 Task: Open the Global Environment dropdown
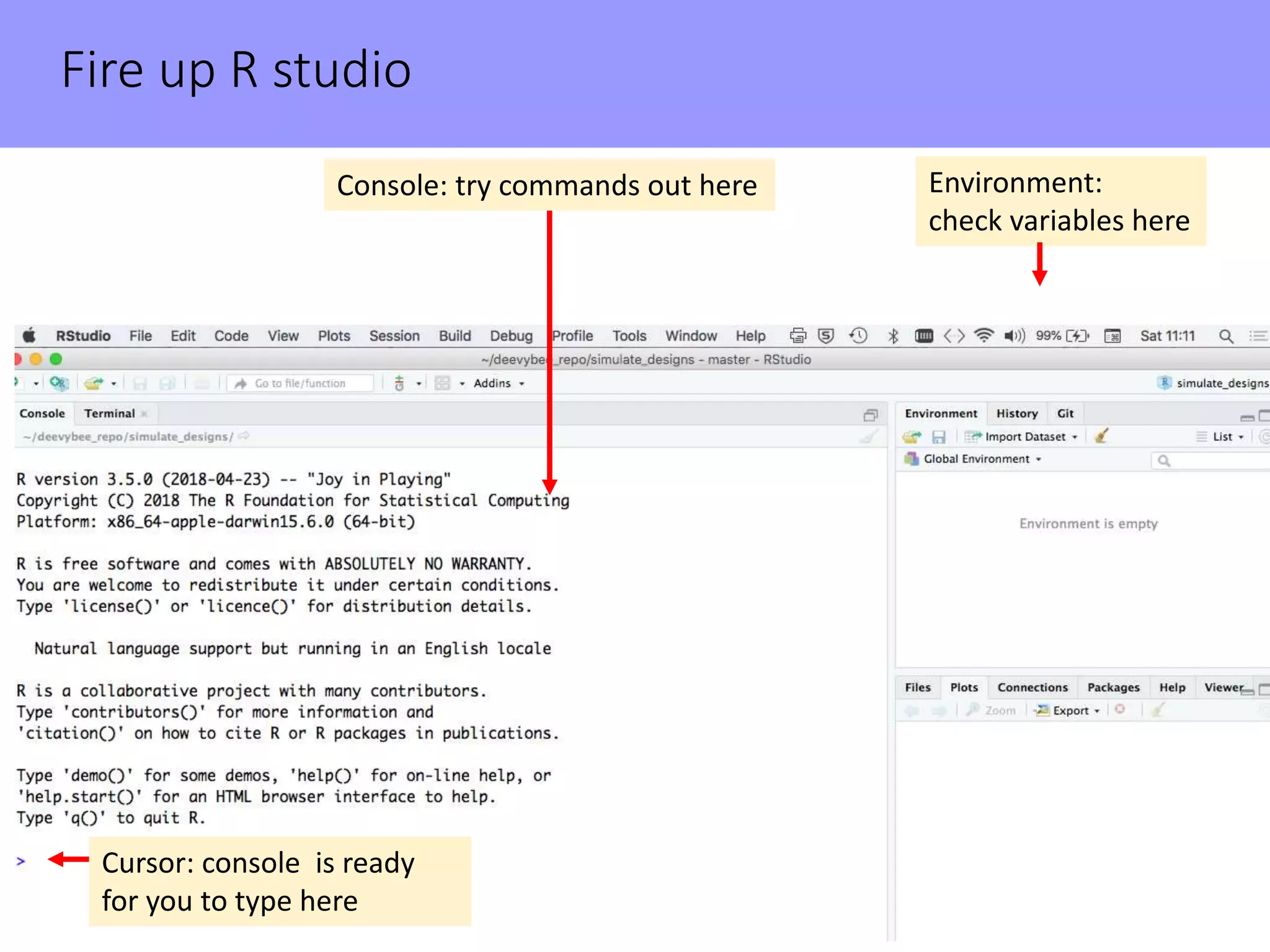point(982,459)
